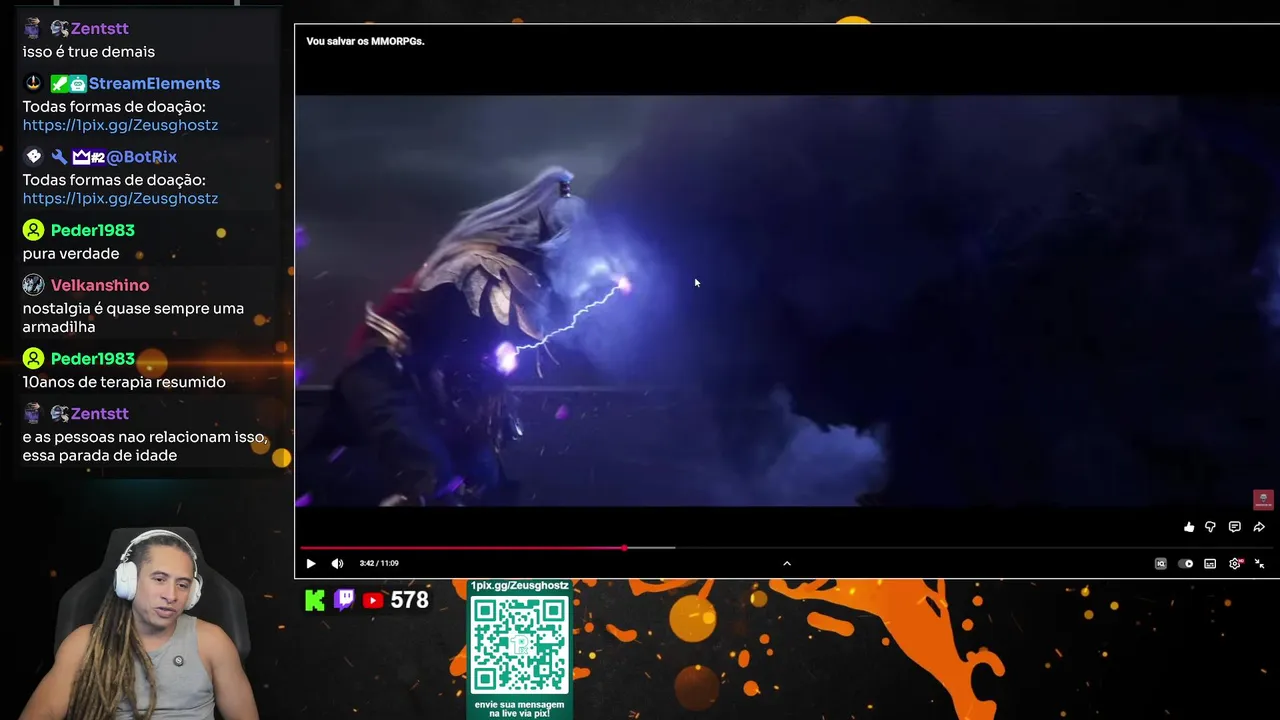Click the Twitch logo on overlay
The image size is (1280, 720).
pos(344,600)
